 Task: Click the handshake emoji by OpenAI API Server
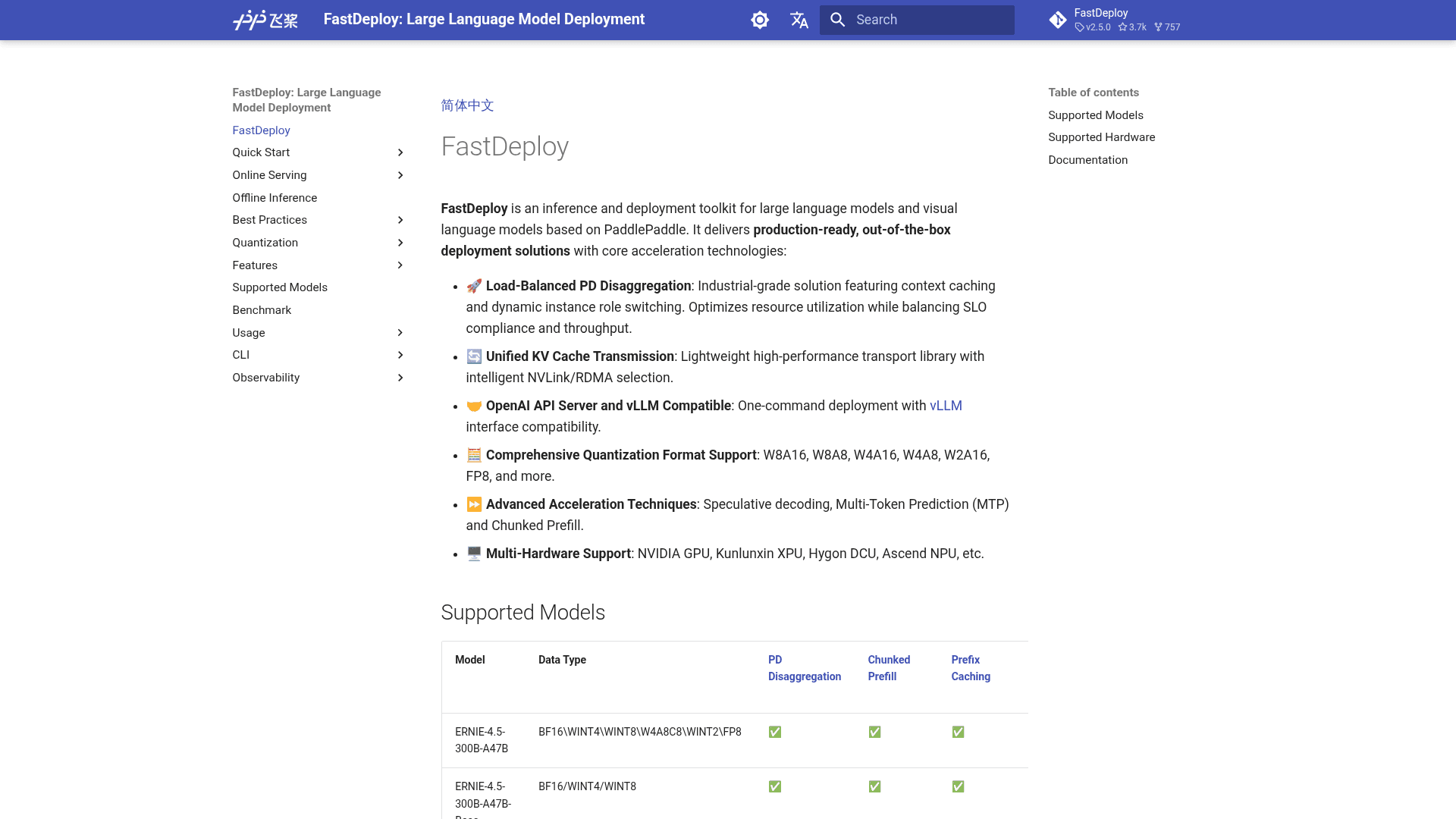(x=474, y=406)
